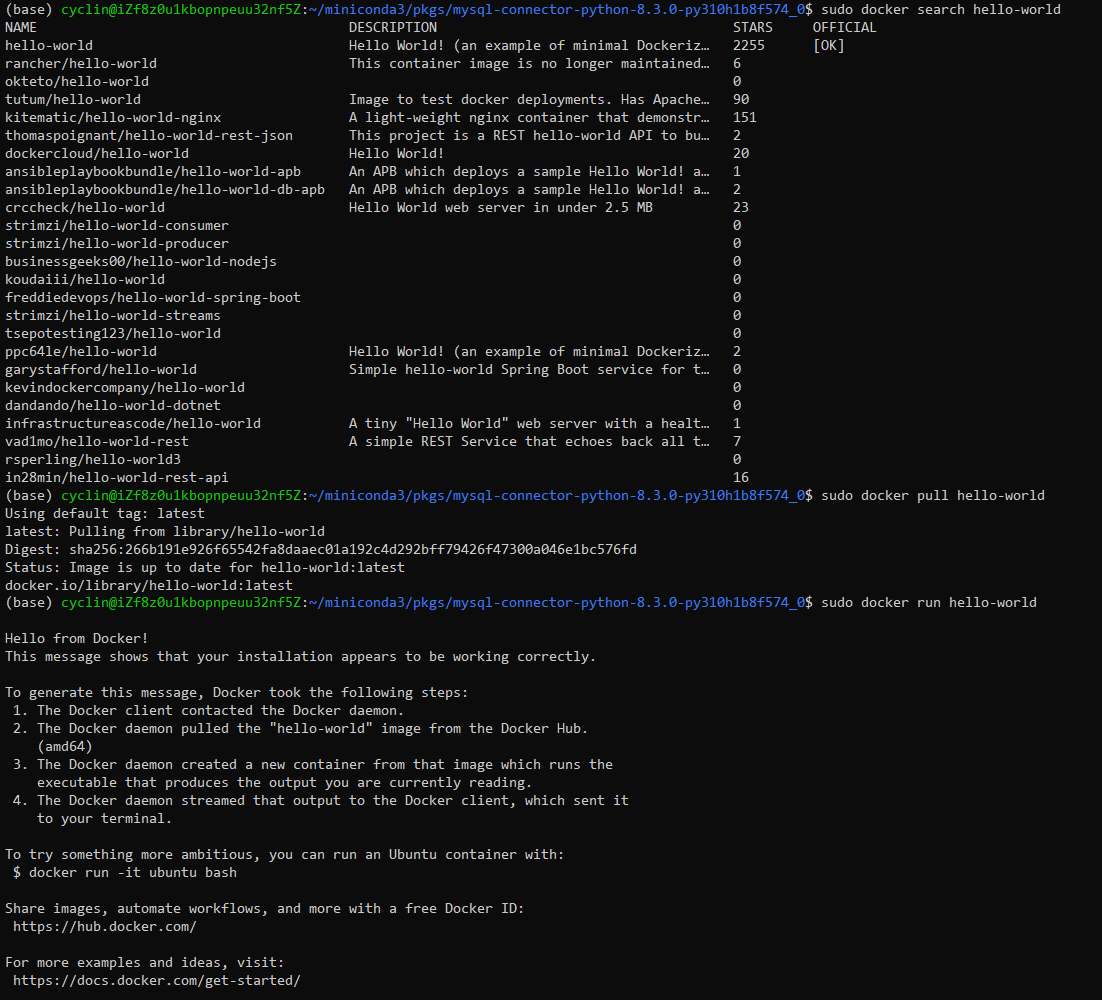
Task: Select strimzi/hello-world-streams image name
Action: (x=113, y=316)
